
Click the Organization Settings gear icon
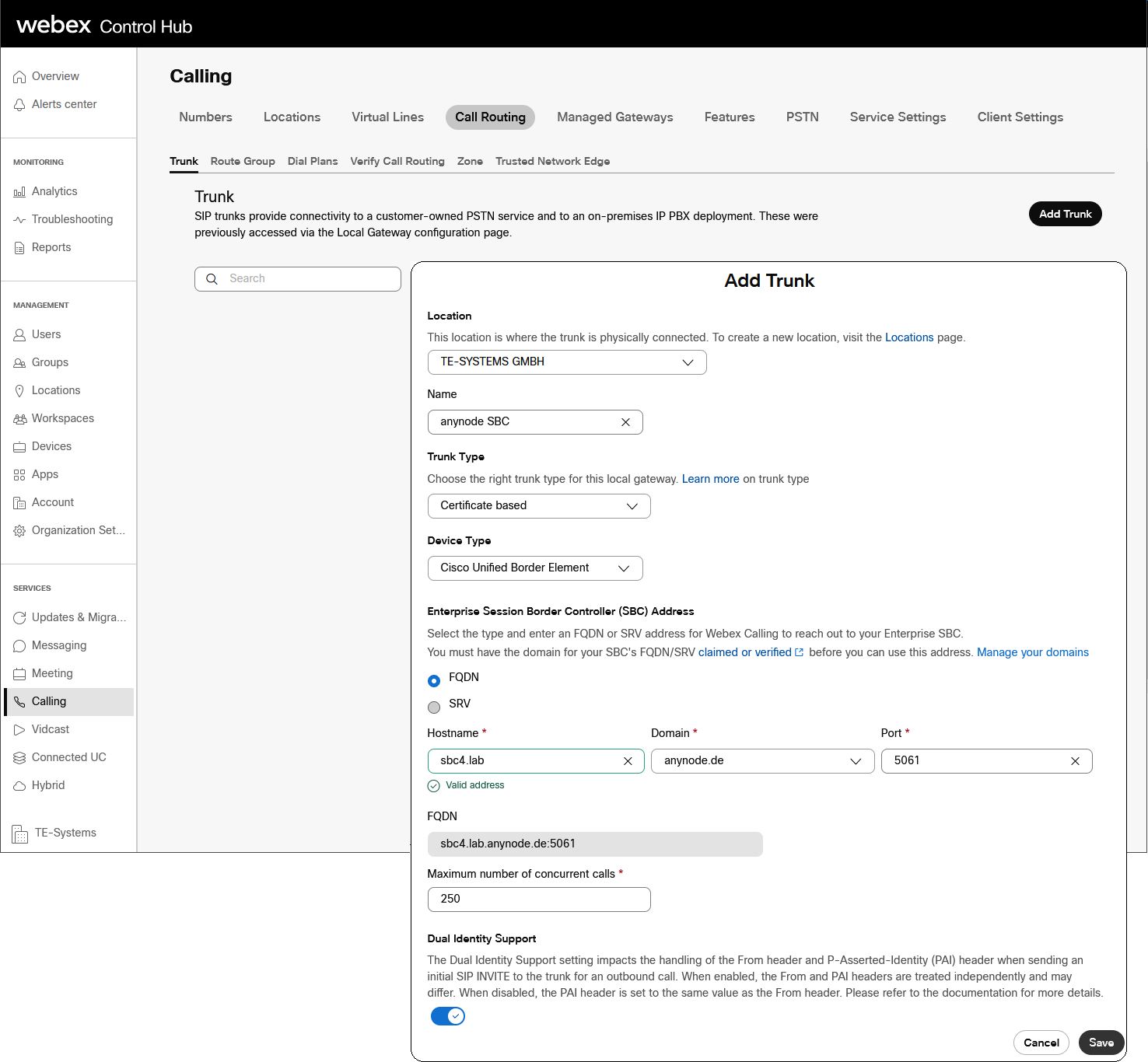pos(19,531)
